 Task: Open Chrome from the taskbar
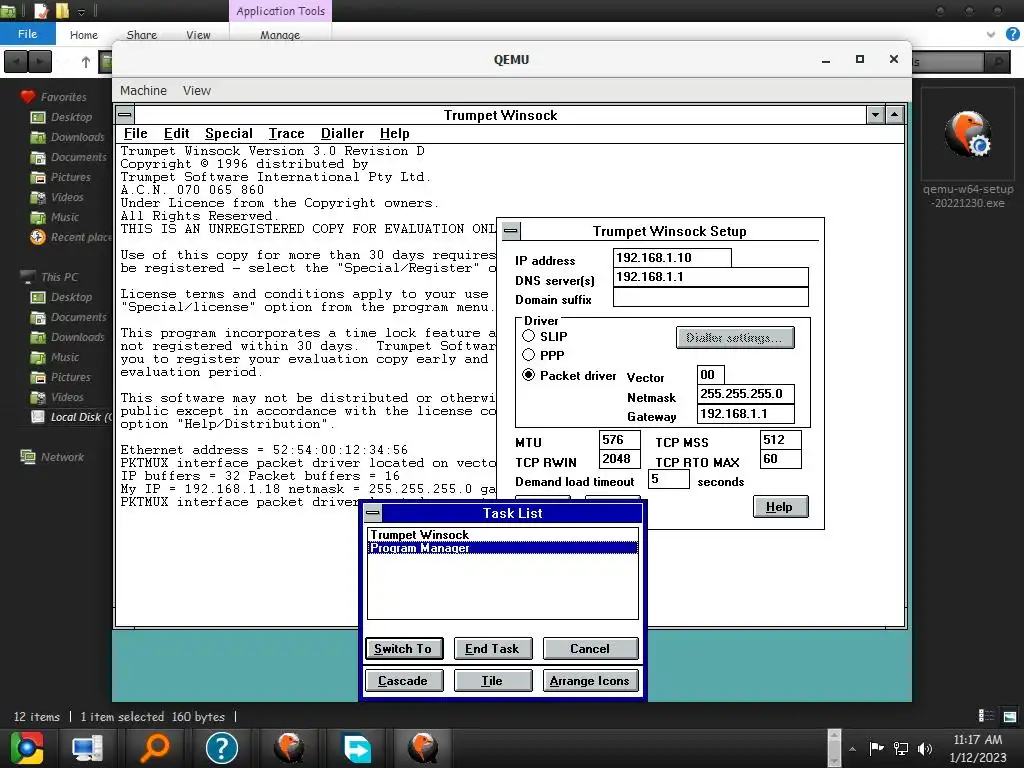click(27, 748)
